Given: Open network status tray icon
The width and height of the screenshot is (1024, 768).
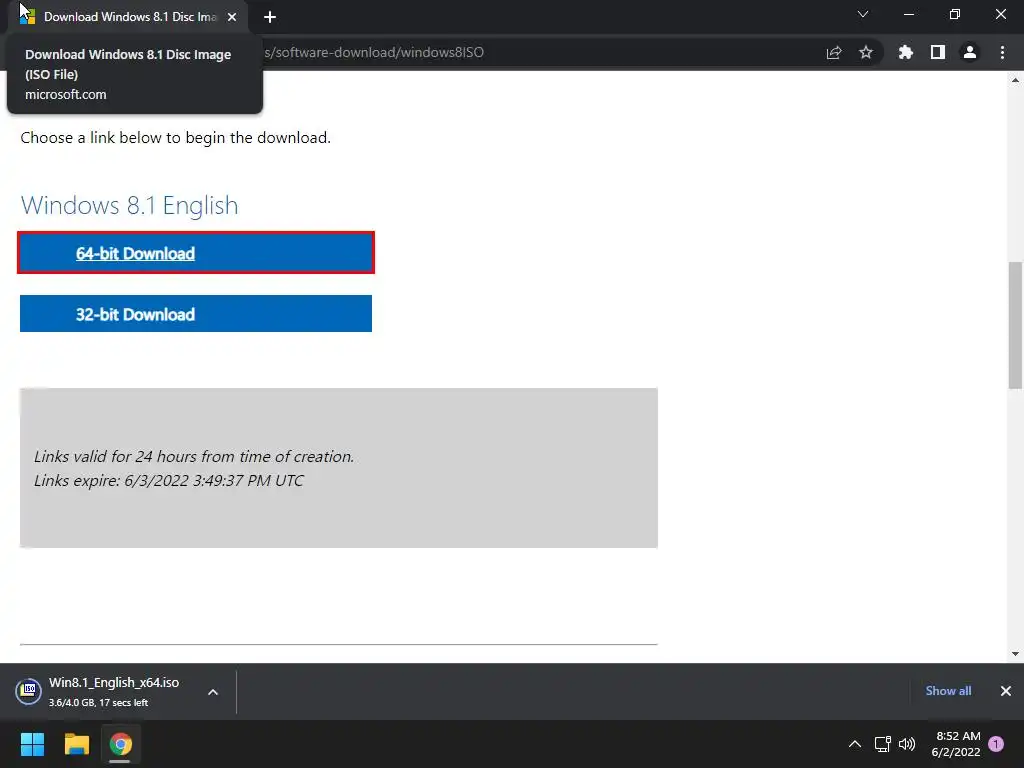Looking at the screenshot, I should pos(882,744).
